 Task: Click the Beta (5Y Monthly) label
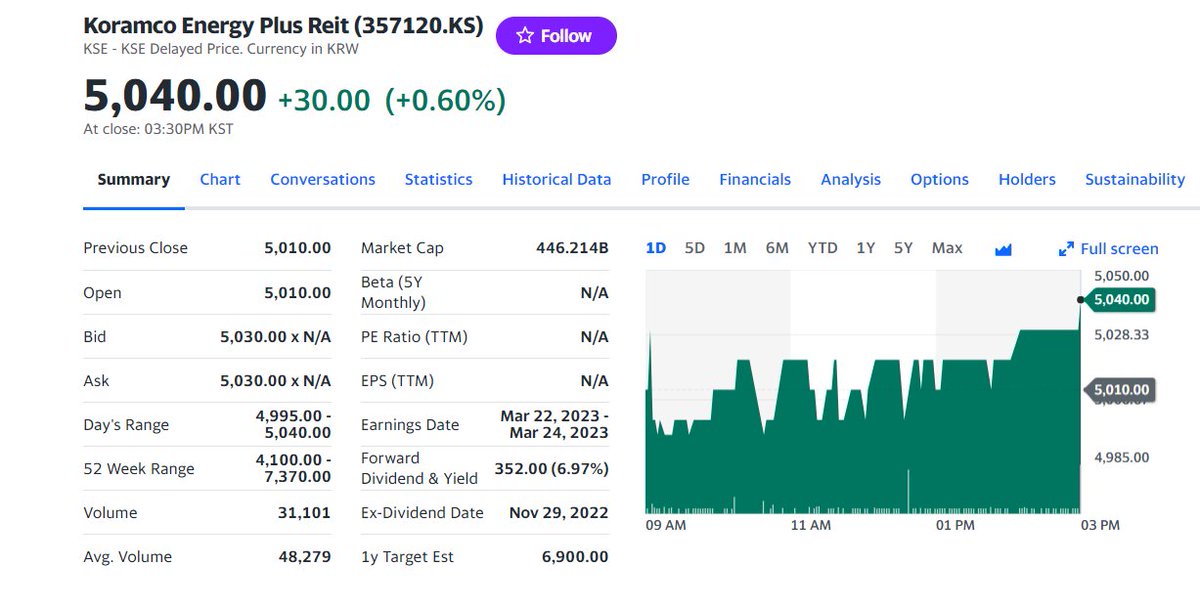(393, 292)
